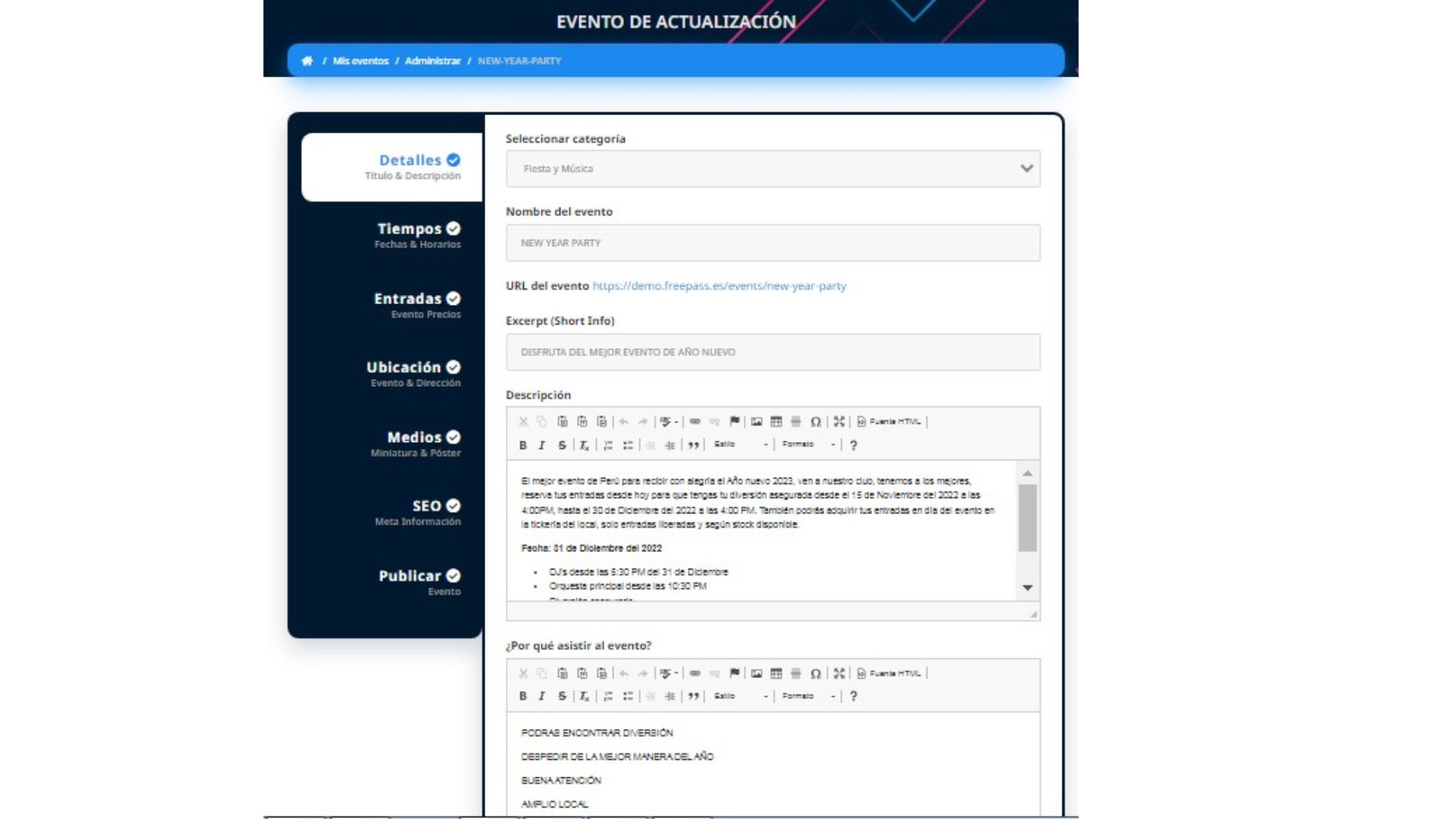
Task: Toggle Italic in the Descripción editor toolbar
Action: [541, 445]
